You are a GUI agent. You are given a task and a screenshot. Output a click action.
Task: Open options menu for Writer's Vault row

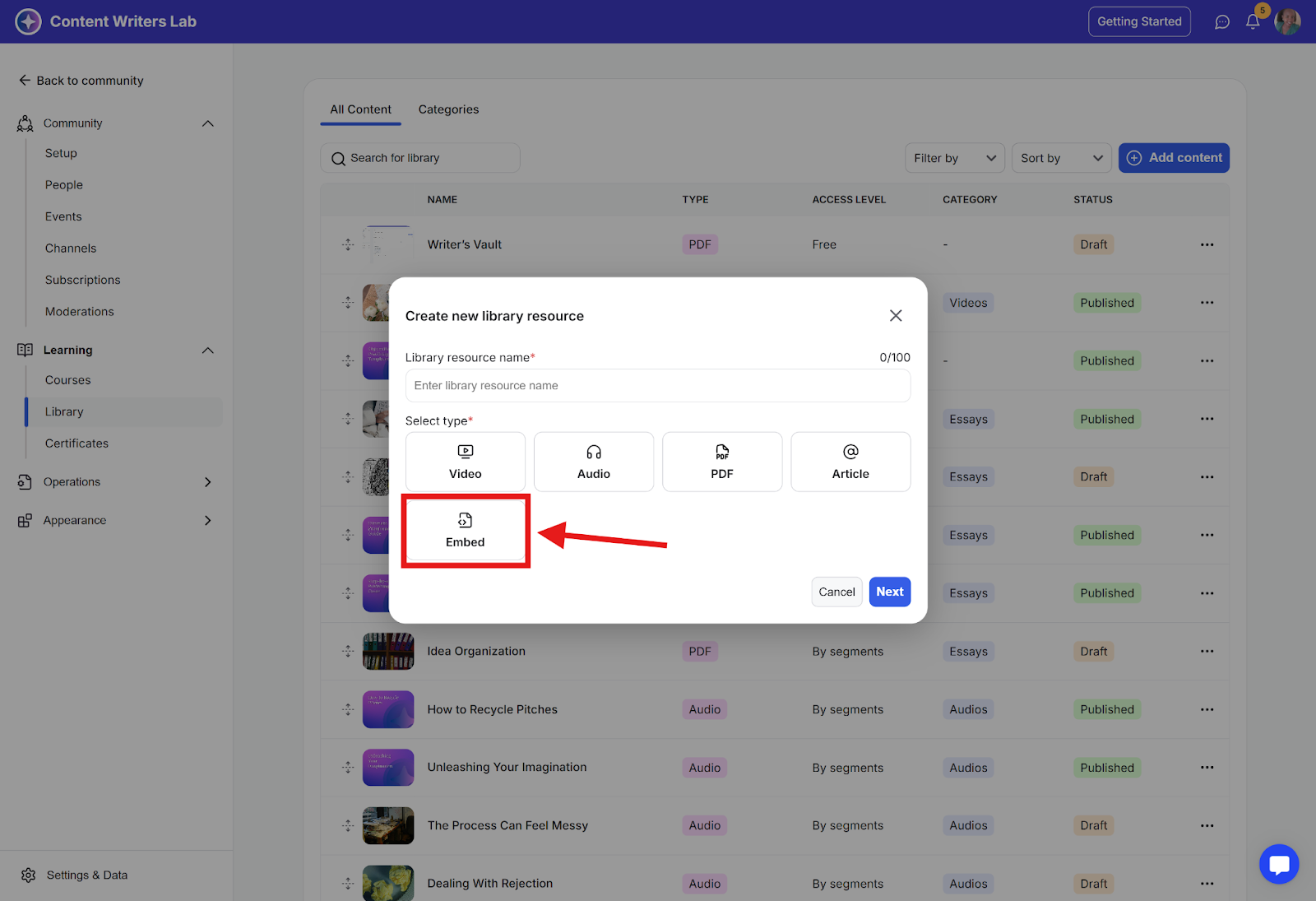point(1207,244)
